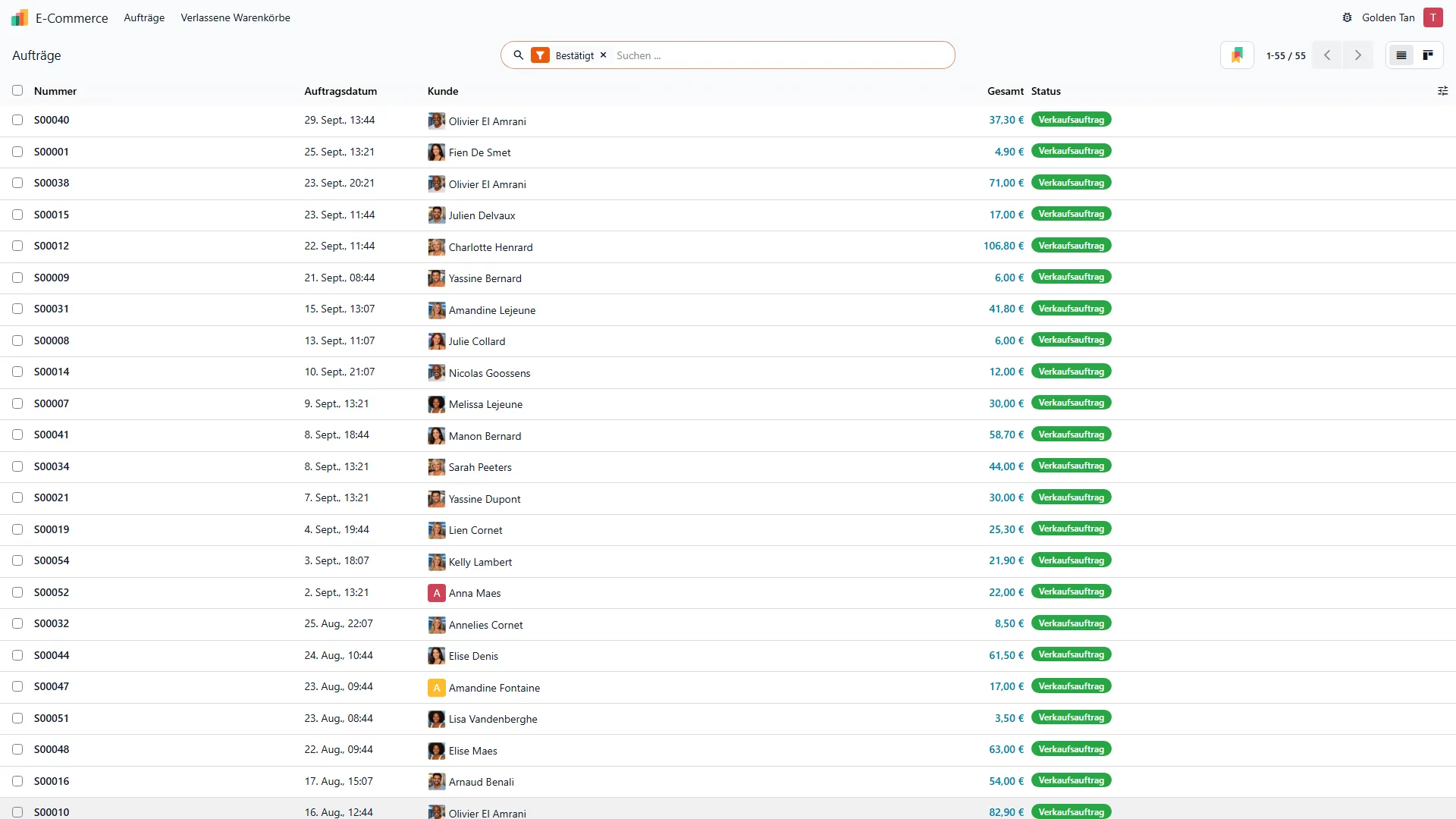Click Verkaufsauftrag badge for S00009
This screenshot has width=1456, height=819.
(x=1071, y=277)
